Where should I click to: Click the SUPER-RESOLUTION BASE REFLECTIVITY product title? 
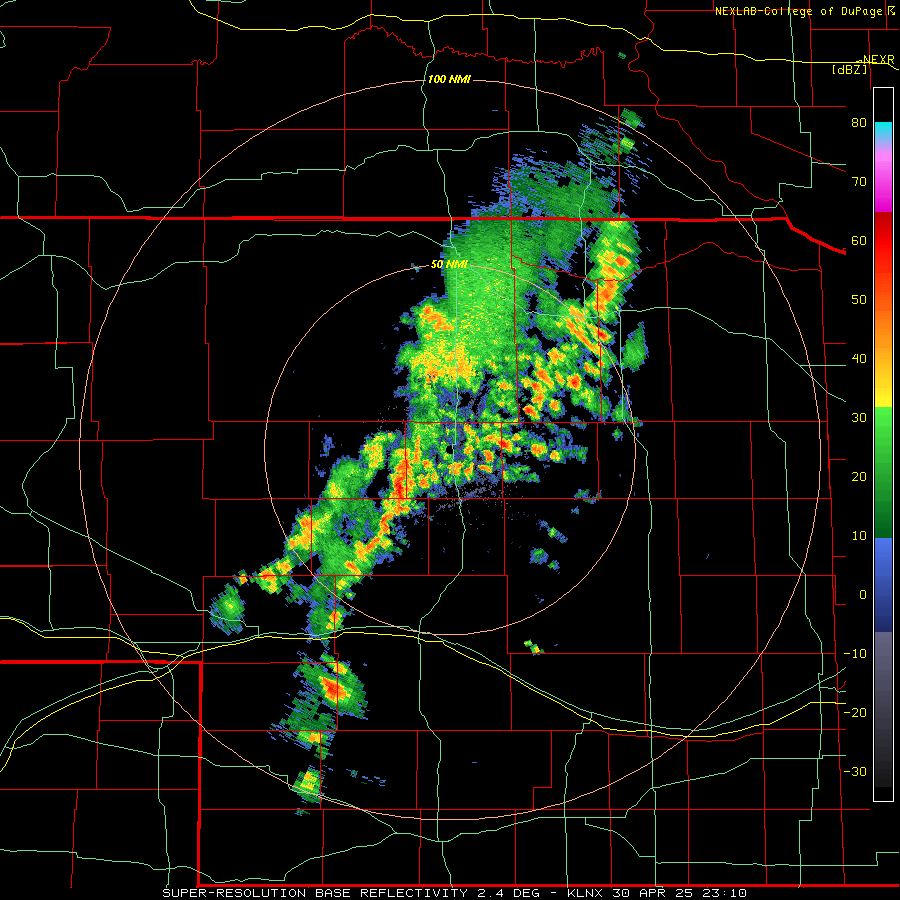coord(315,893)
